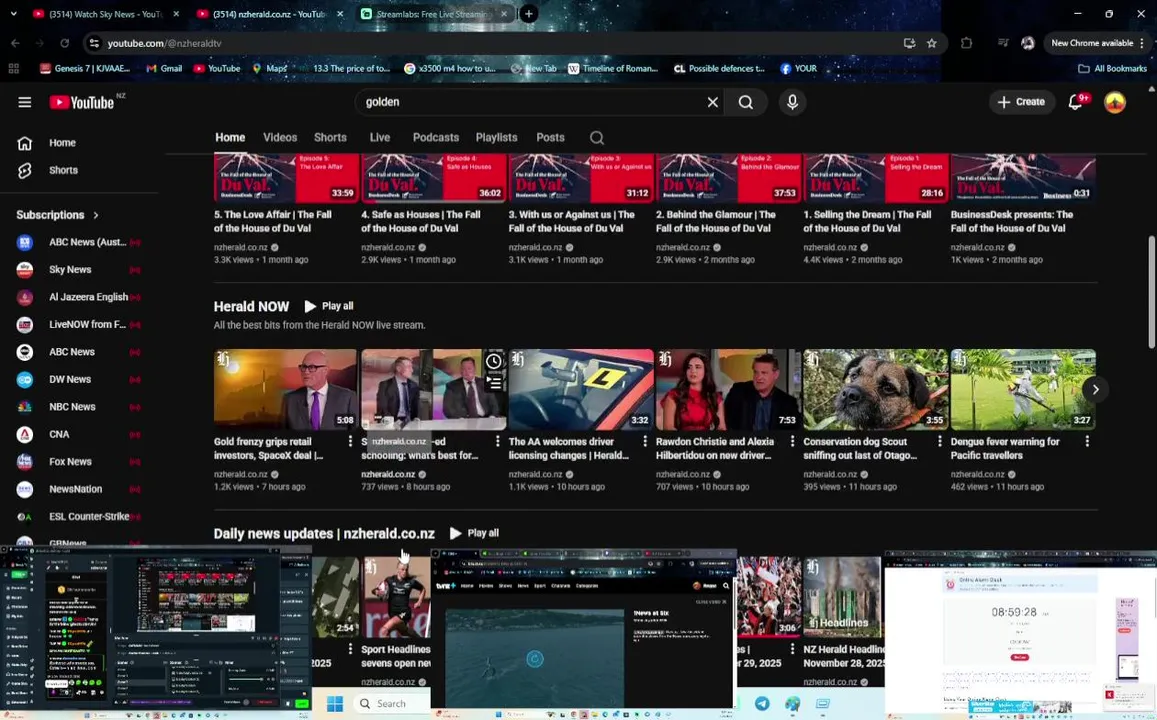Open the All Bookmarks folder
Image resolution: width=1157 pixels, height=720 pixels.
coord(1113,69)
